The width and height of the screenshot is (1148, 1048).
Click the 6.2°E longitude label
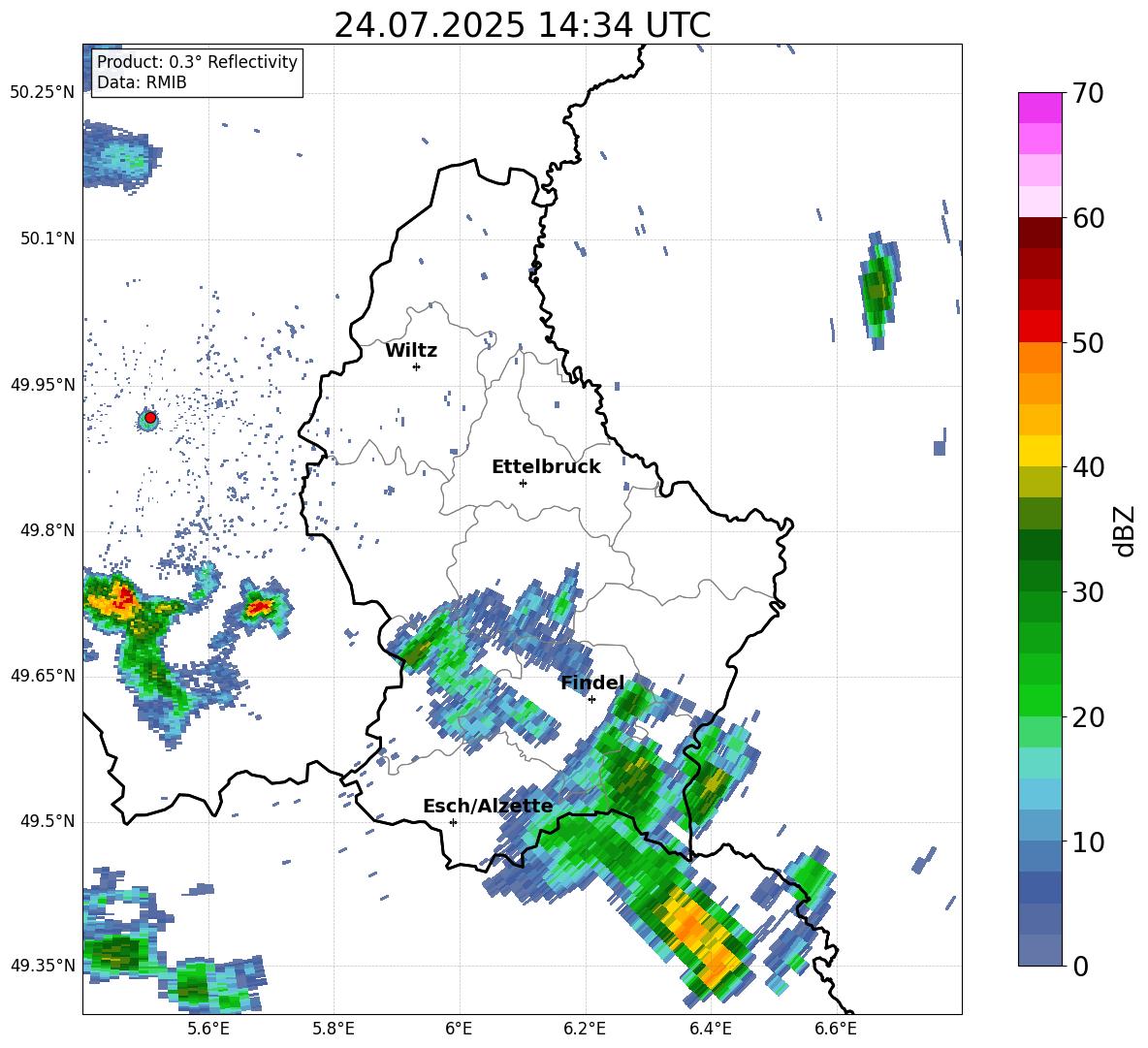click(585, 1029)
